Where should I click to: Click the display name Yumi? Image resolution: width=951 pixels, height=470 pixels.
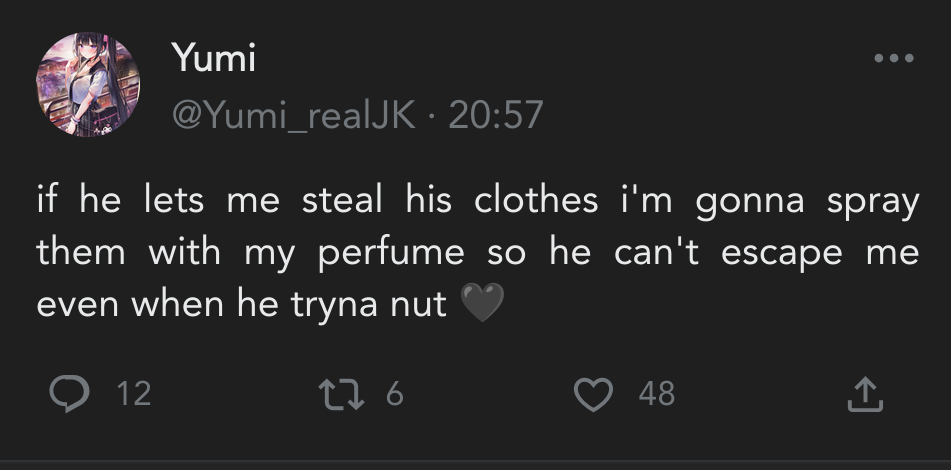coord(213,59)
